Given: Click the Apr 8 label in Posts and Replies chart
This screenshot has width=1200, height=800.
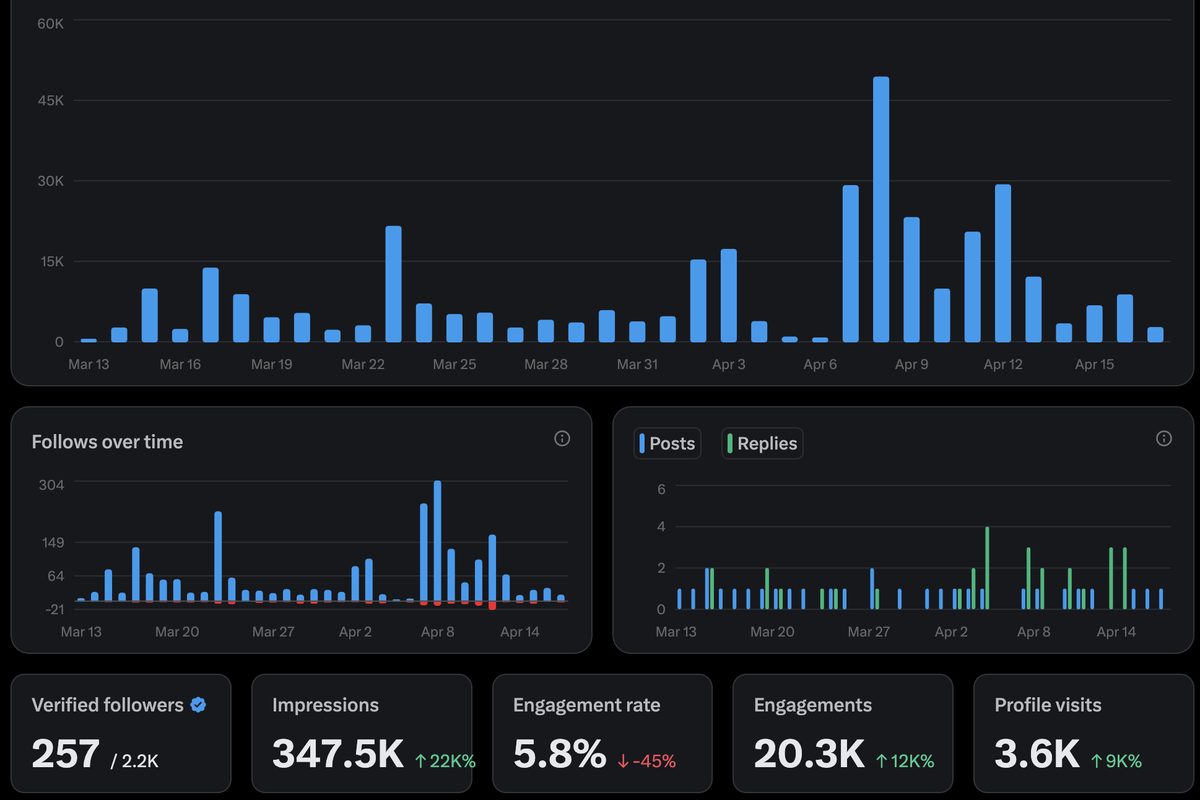Looking at the screenshot, I should 1034,632.
